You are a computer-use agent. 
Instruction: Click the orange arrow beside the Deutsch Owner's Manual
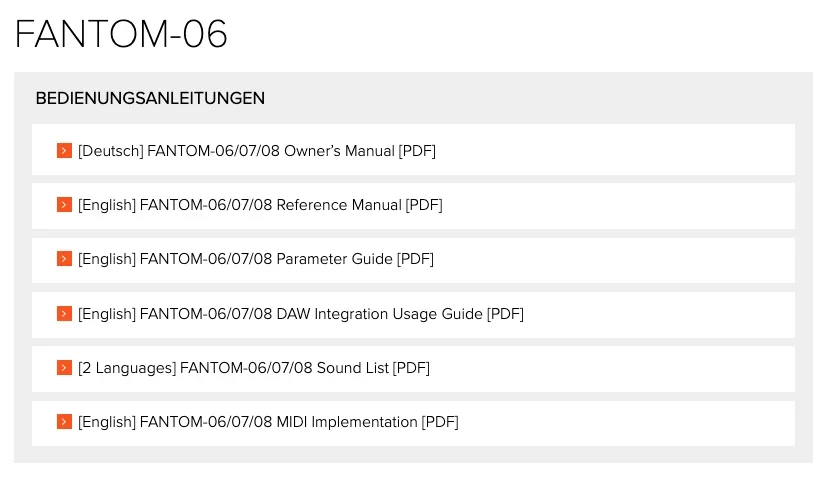point(64,151)
